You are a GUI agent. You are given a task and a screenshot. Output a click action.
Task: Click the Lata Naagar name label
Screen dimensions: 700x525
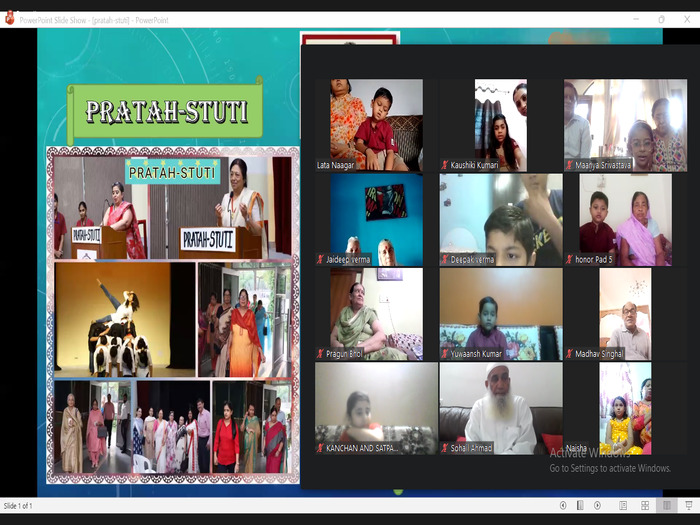[x=335, y=165]
